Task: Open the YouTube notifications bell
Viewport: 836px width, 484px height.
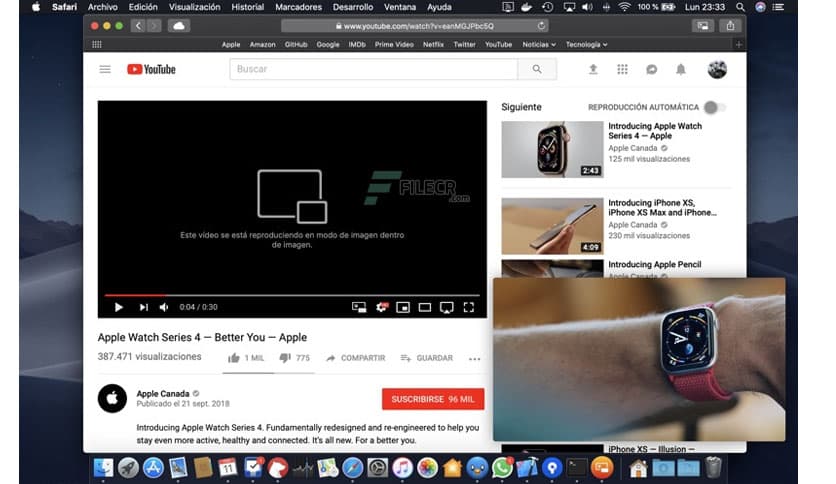Action: [681, 69]
